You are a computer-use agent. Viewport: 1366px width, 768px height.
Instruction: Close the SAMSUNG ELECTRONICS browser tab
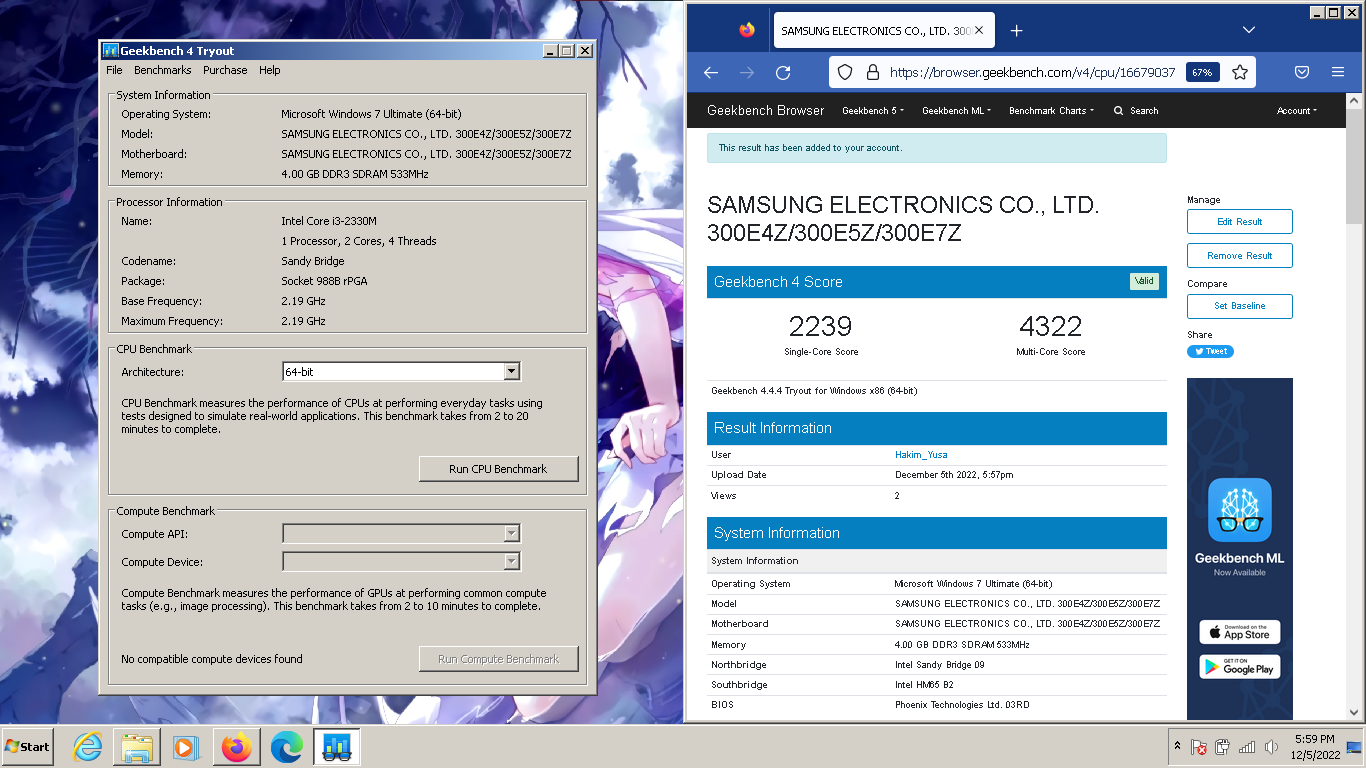tap(979, 30)
